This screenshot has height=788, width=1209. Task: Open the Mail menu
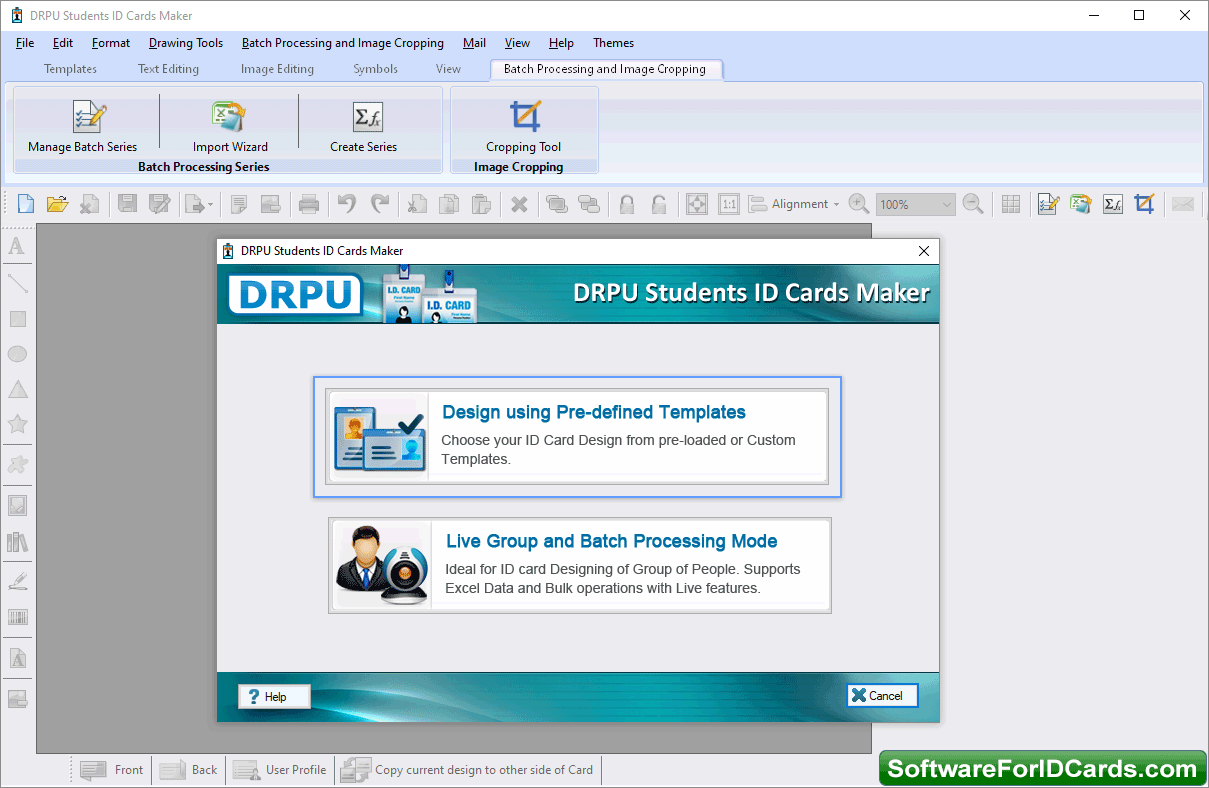point(475,43)
